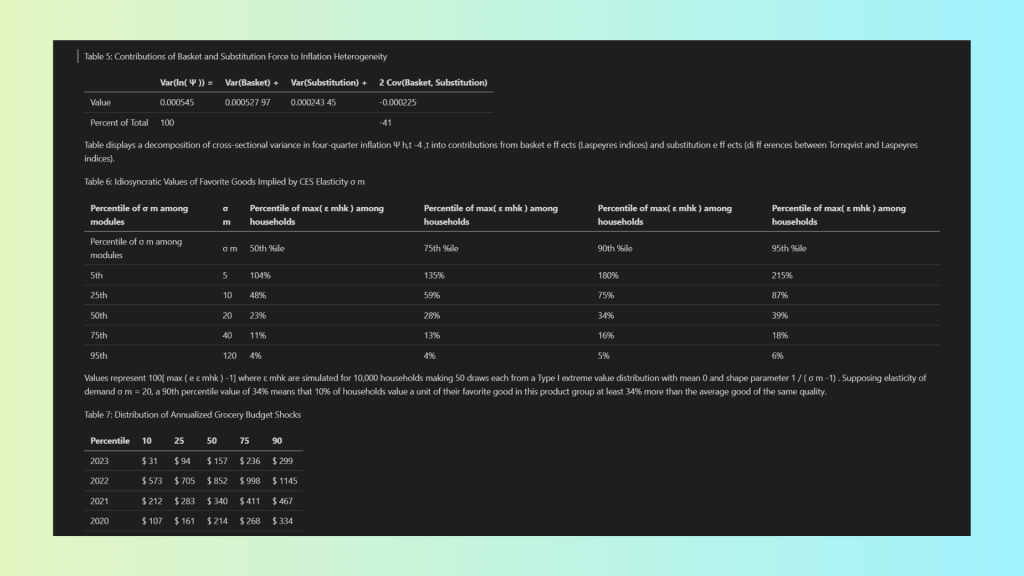Screen dimensions: 1024x576
Task: Select the "Percentile" header in Table 7
Action: [110, 441]
